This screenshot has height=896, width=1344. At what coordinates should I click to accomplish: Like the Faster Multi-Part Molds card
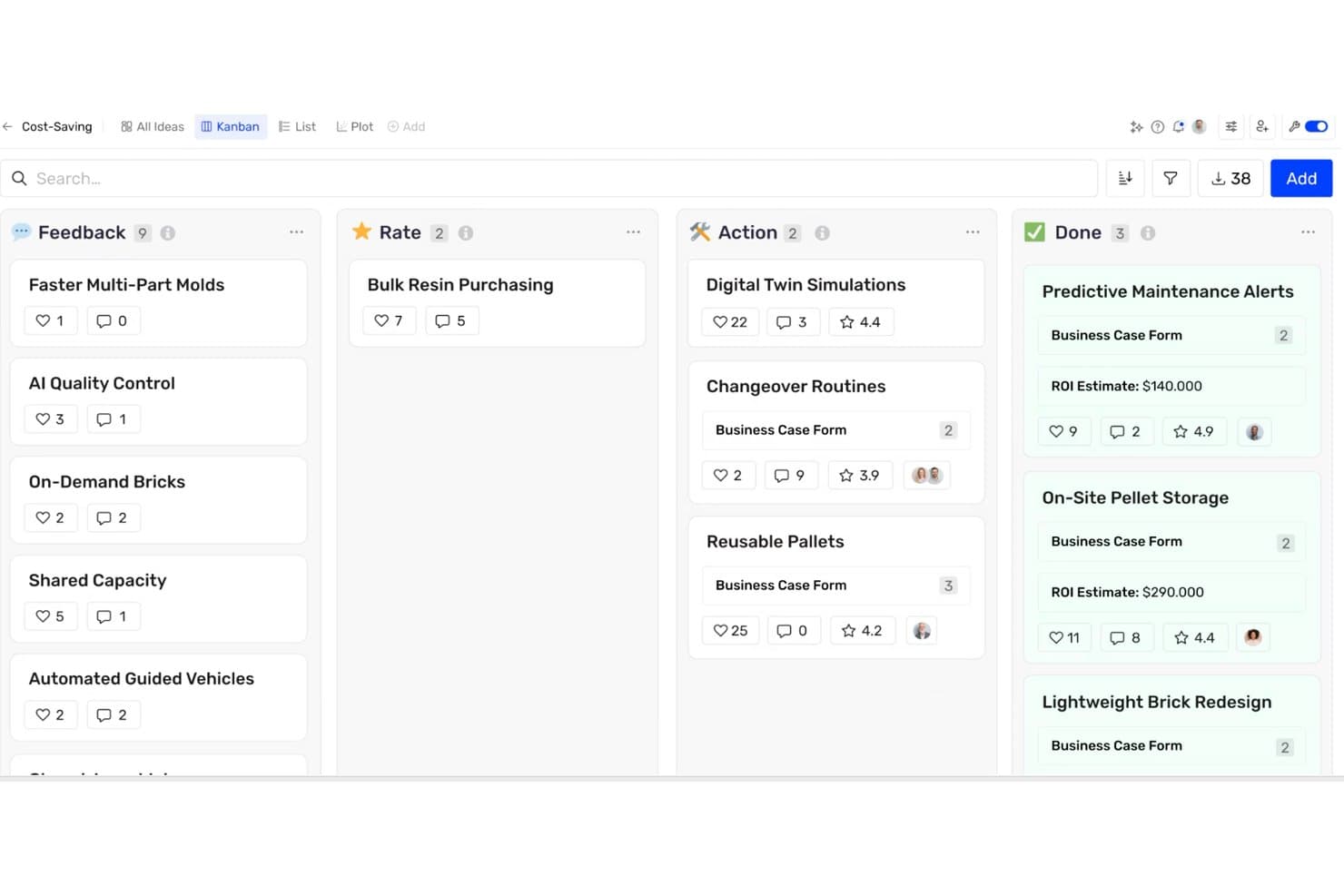click(x=50, y=320)
